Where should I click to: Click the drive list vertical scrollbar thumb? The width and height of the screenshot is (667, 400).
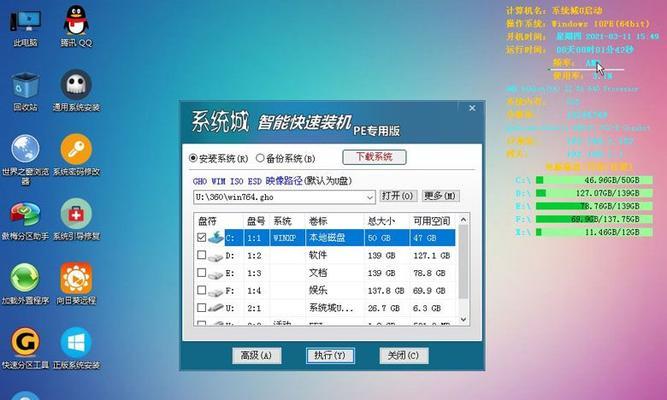point(463,262)
